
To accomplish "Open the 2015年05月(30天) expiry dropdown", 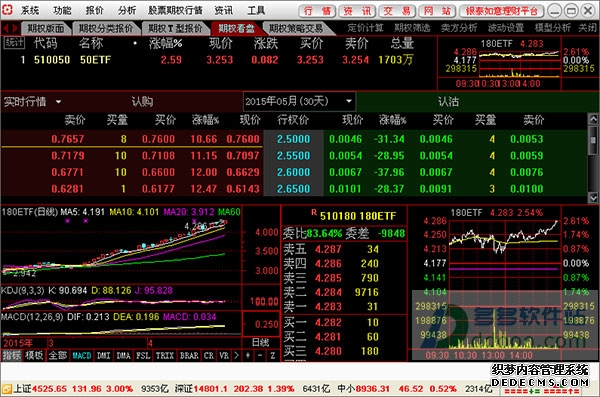I will [x=299, y=101].
